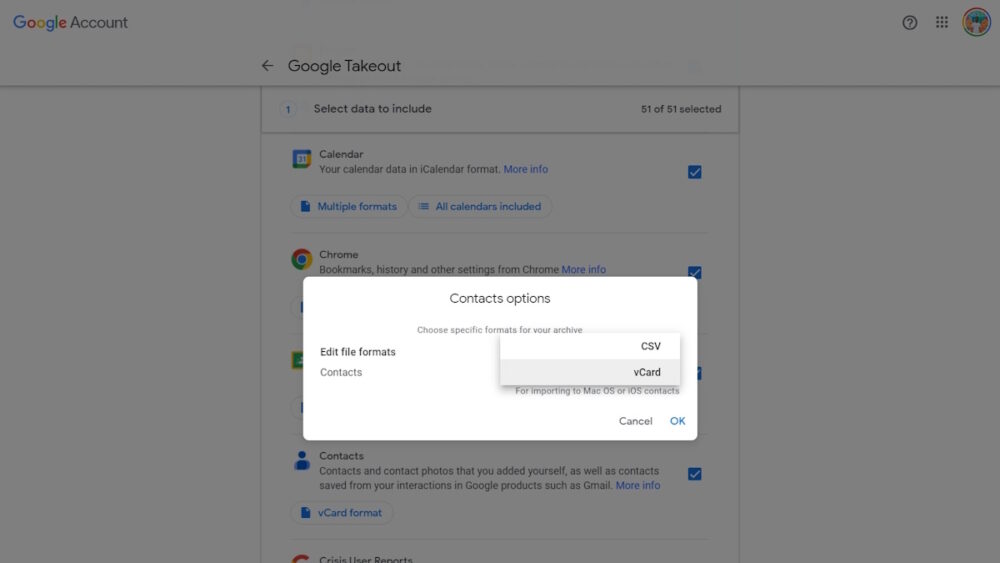1000x563 pixels.
Task: Open the Google Help question-mark icon
Action: (x=909, y=23)
